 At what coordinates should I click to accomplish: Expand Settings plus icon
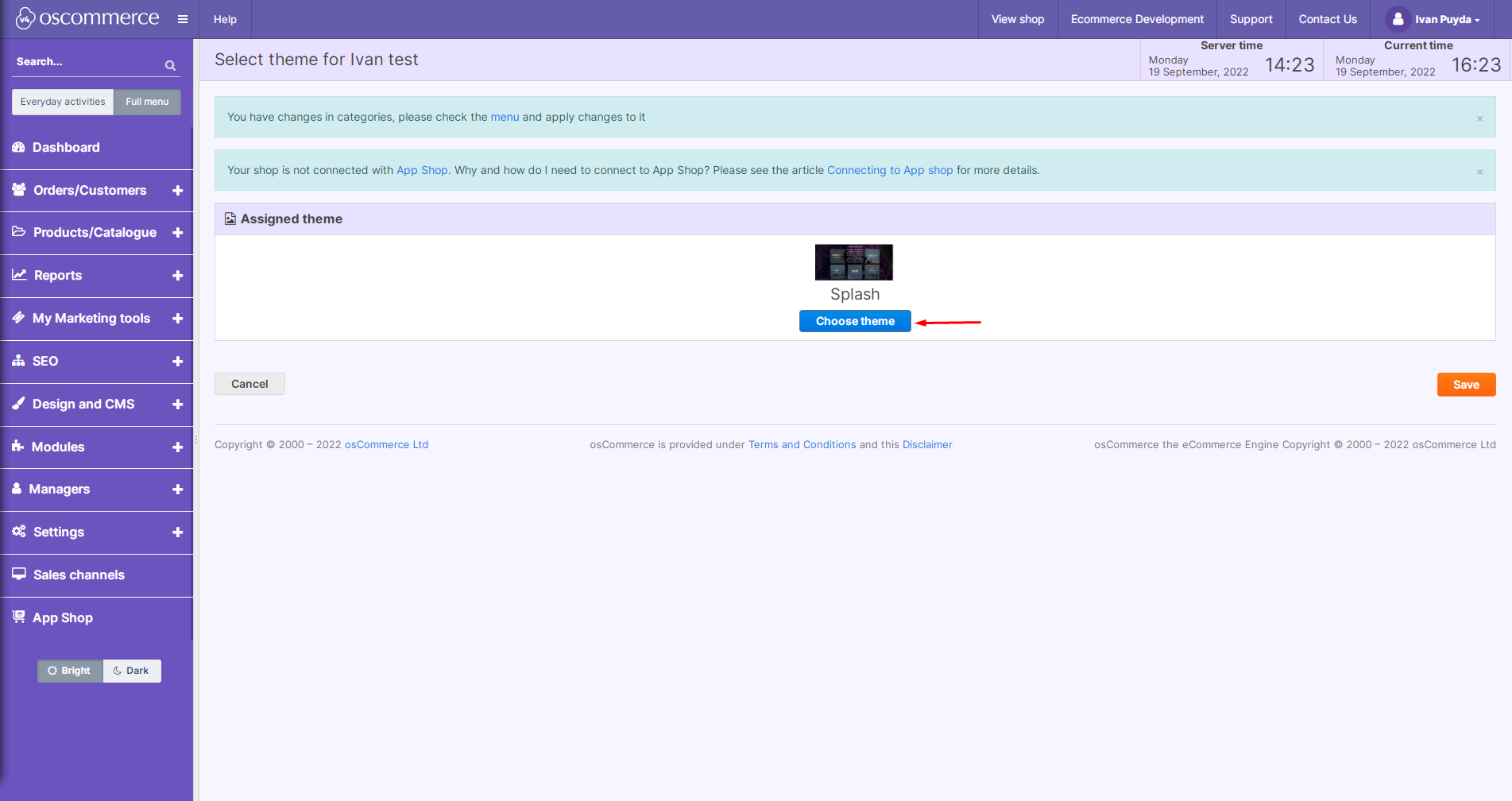pos(177,532)
